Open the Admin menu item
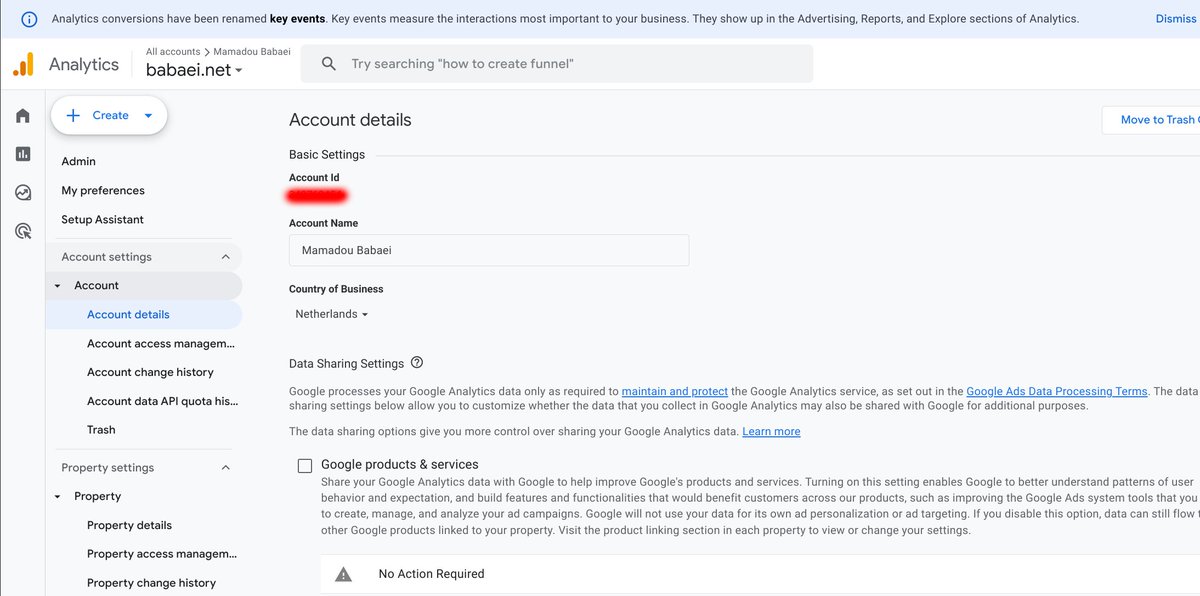Image resolution: width=1200 pixels, height=596 pixels. tap(79, 161)
